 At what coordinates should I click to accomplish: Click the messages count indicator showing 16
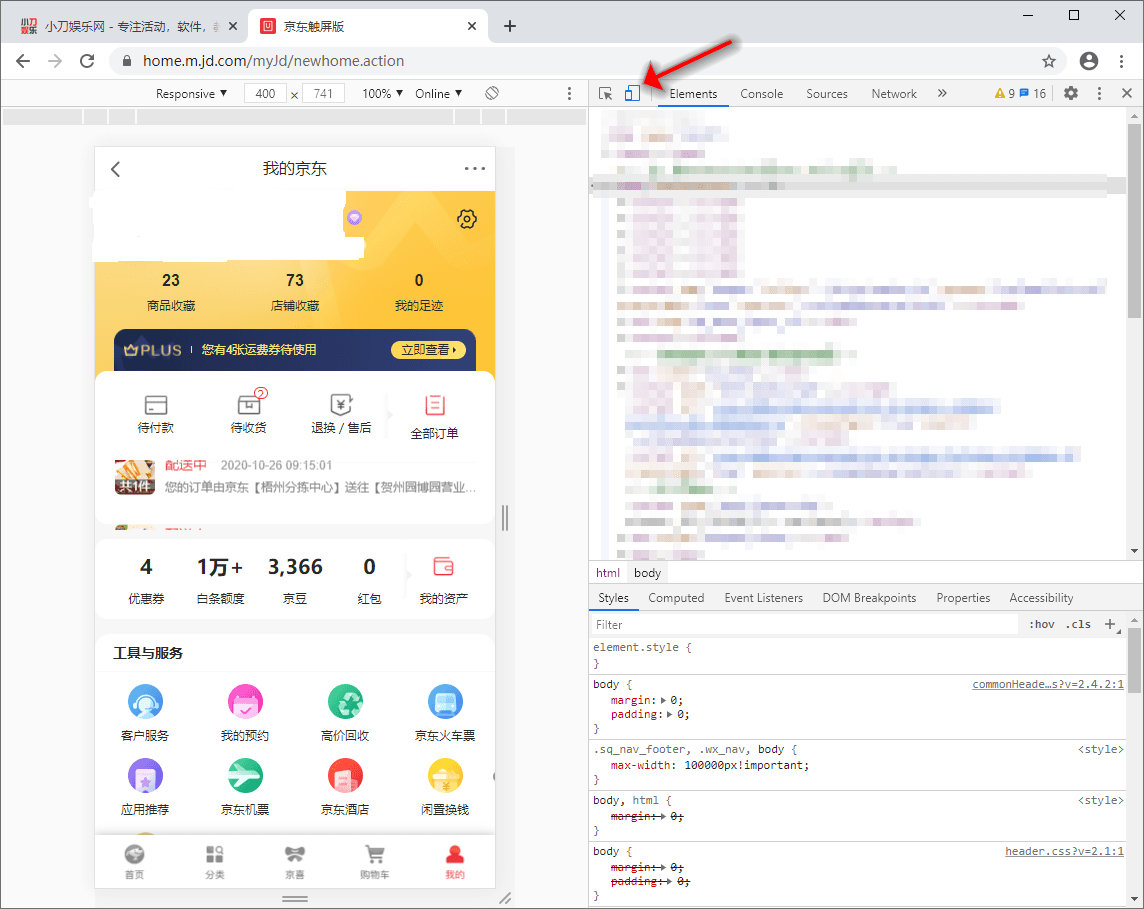[1033, 93]
